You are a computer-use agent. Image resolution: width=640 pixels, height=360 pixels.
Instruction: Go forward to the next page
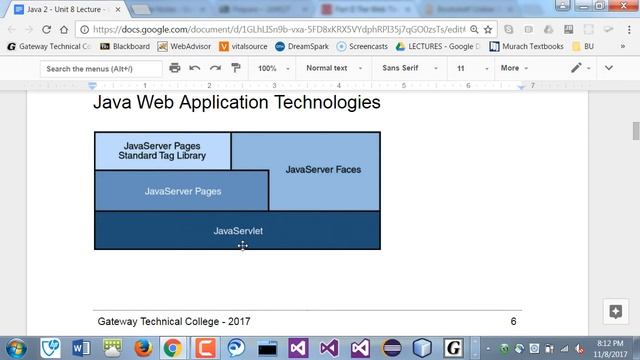click(x=29, y=29)
